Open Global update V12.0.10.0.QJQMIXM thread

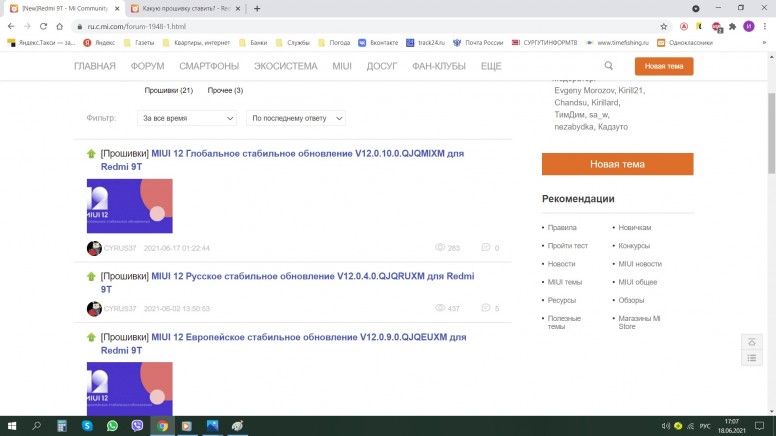click(x=282, y=160)
